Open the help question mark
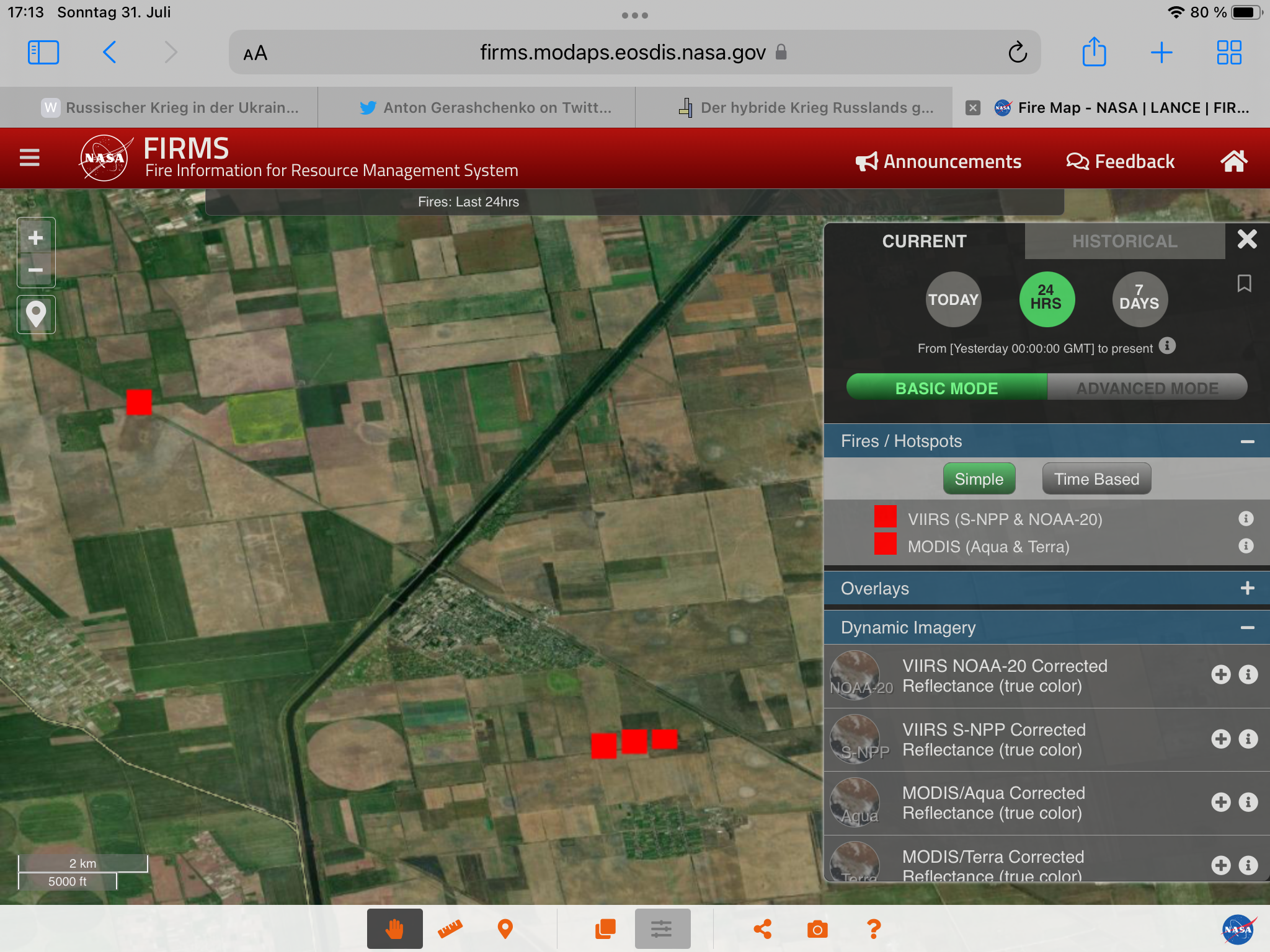Image resolution: width=1270 pixels, height=952 pixels. (x=874, y=928)
